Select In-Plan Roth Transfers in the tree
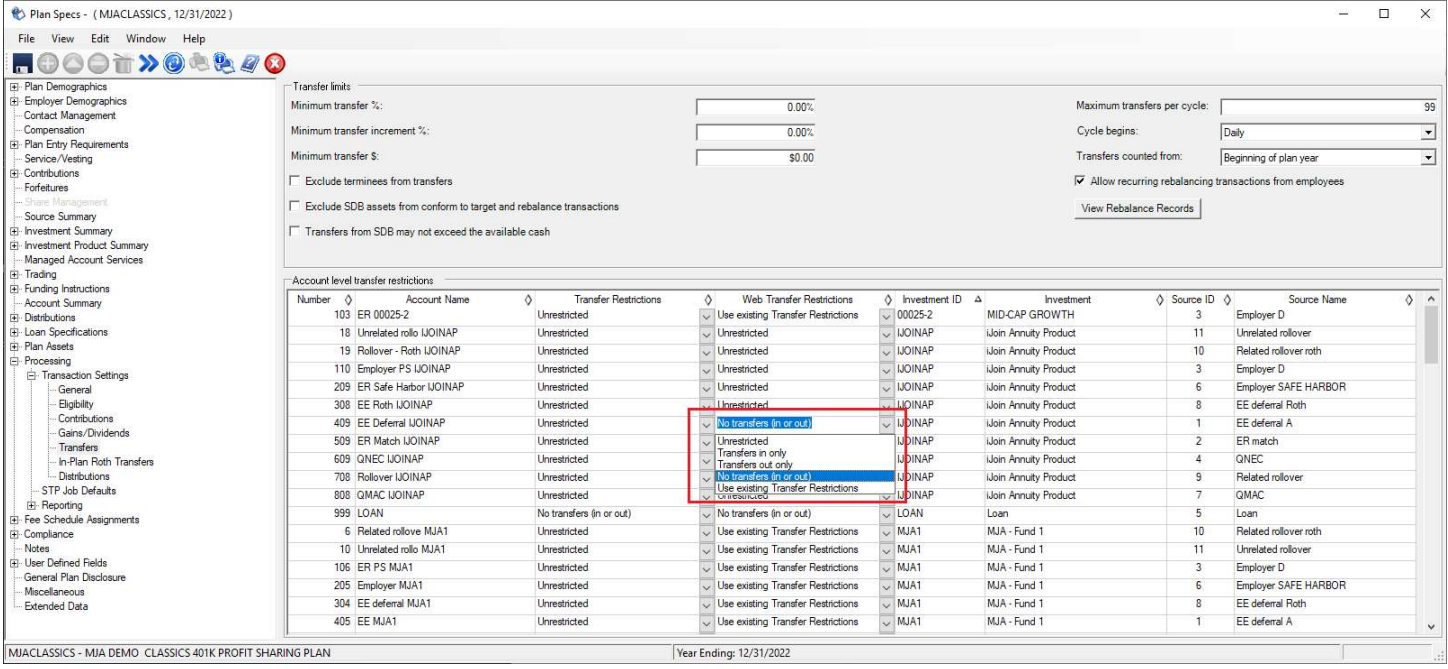The width and height of the screenshot is (1448, 669). (106, 462)
